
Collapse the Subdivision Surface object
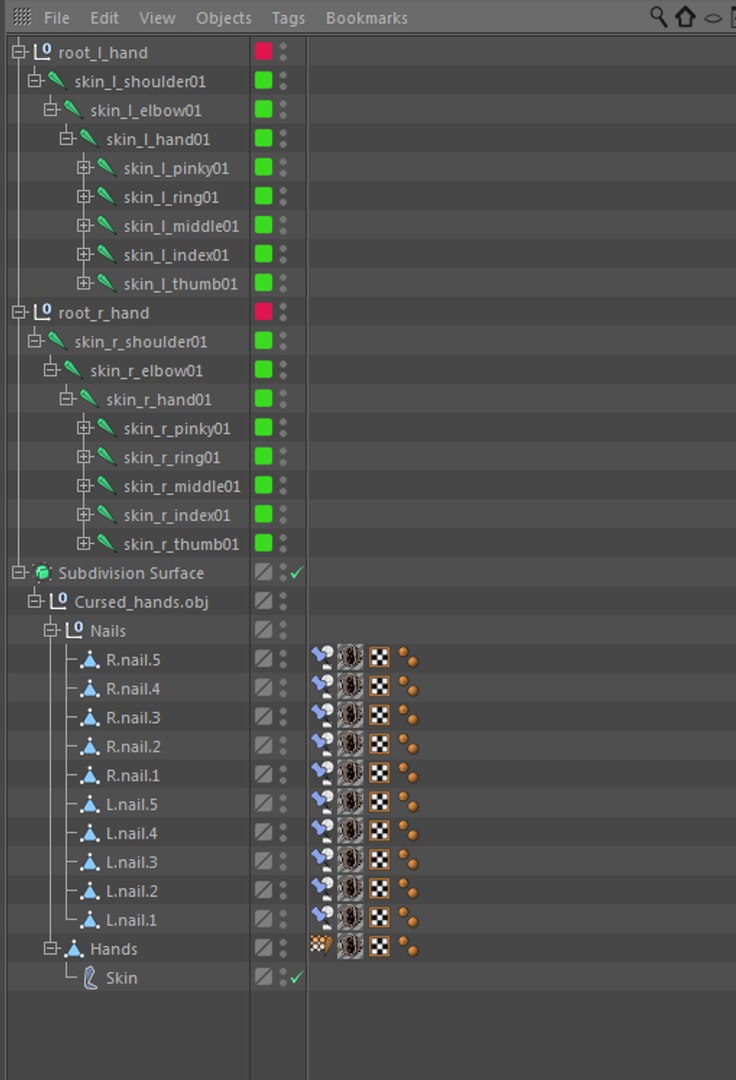pyautogui.click(x=19, y=572)
